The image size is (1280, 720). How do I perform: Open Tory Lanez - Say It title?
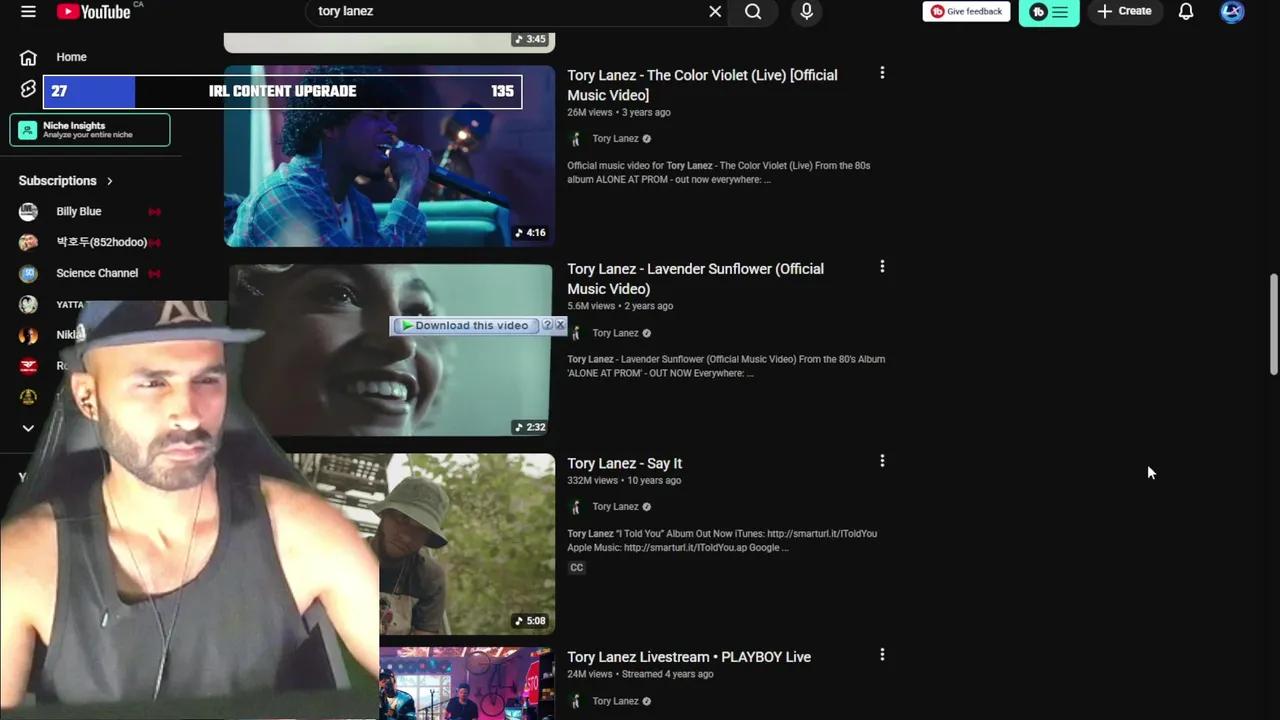624,463
